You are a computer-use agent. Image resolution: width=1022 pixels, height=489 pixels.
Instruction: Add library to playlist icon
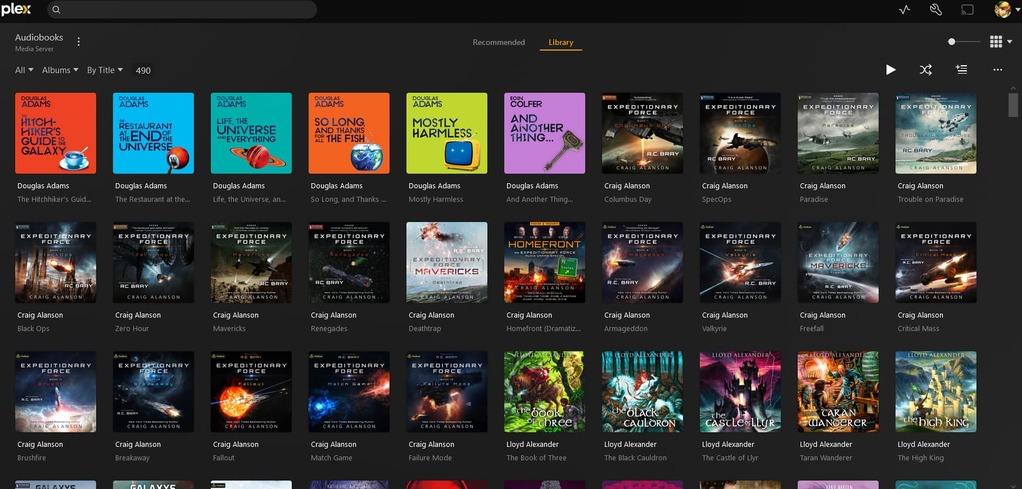click(961, 70)
